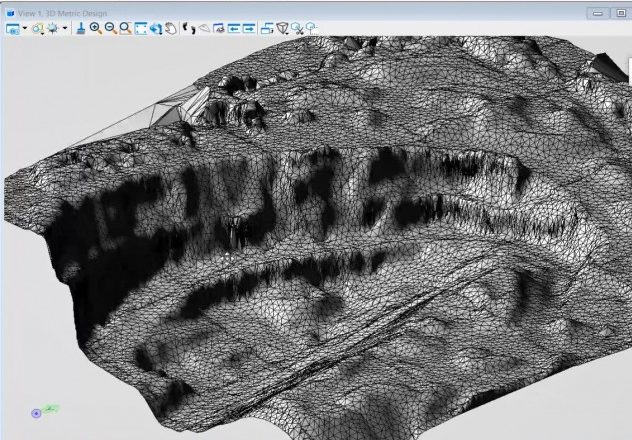Click the ACS triad marker in the view
Image resolution: width=632 pixels, height=440 pixels.
37,412
